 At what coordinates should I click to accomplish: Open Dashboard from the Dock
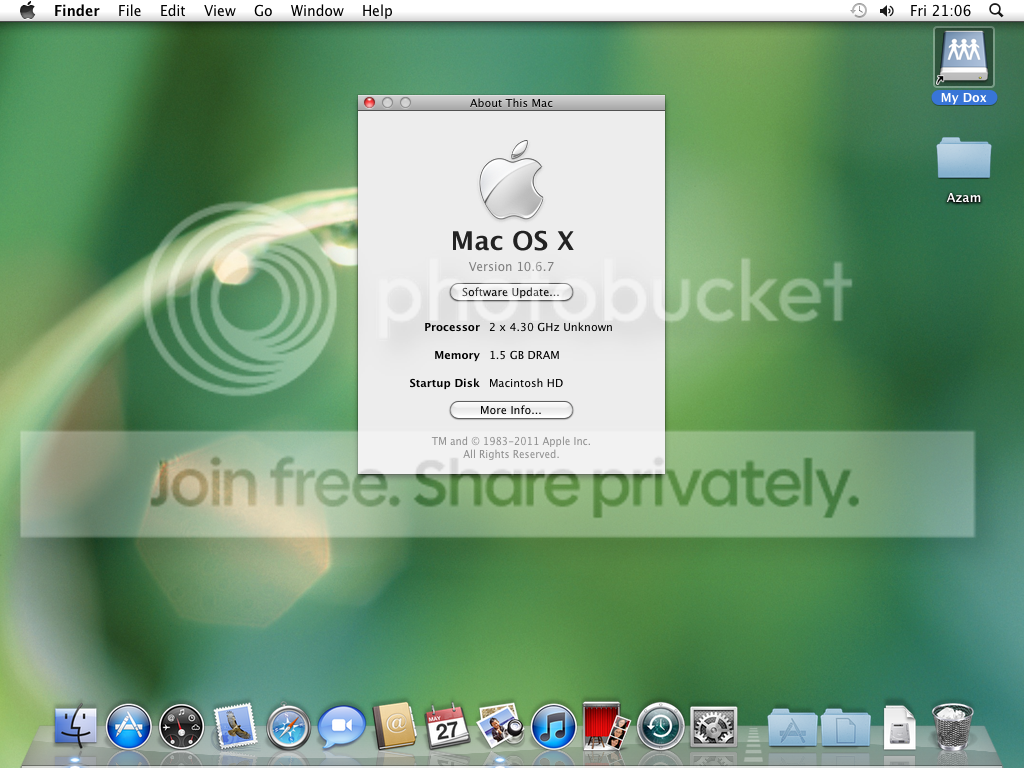(182, 726)
